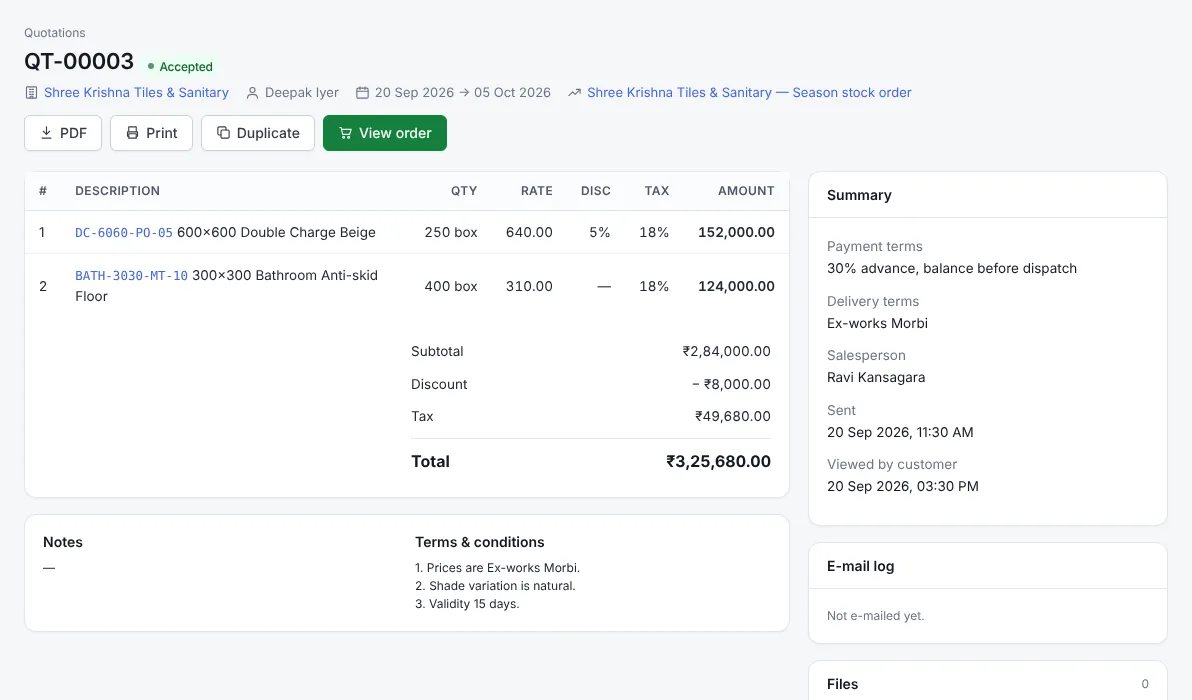Click the QTY column header
Viewport: 1192px width, 700px height.
click(x=464, y=191)
